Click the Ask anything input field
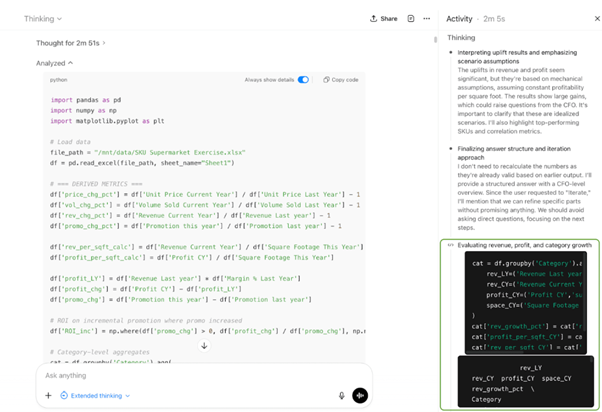This screenshot has height=412, width=602. (x=190, y=375)
